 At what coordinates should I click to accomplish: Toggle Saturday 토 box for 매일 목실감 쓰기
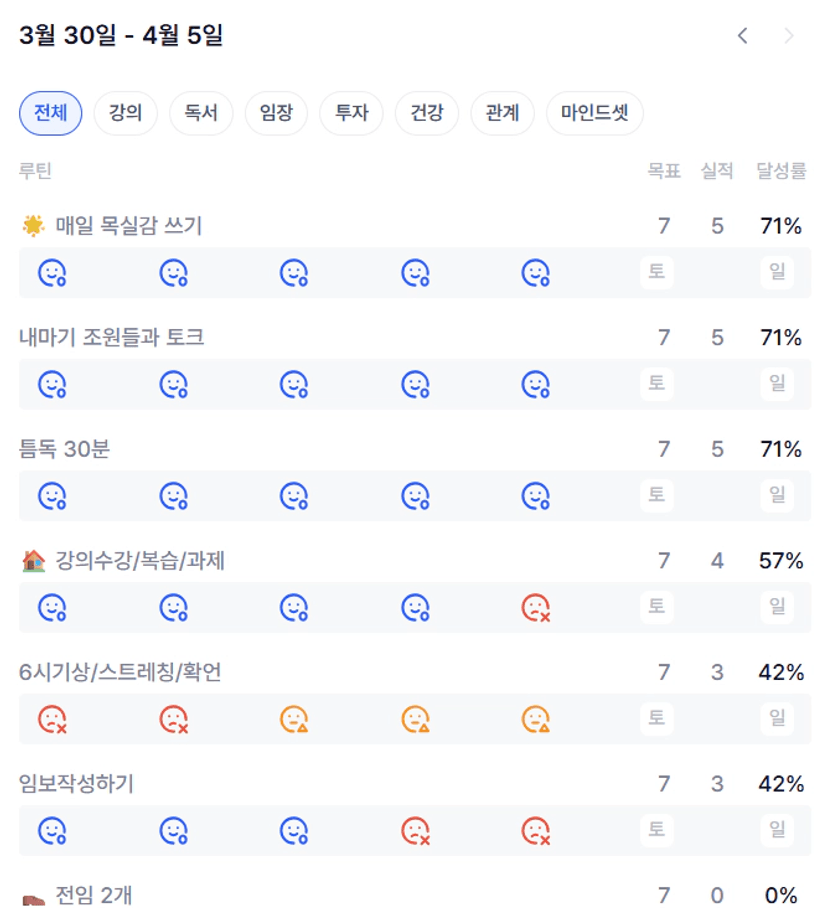[656, 271]
